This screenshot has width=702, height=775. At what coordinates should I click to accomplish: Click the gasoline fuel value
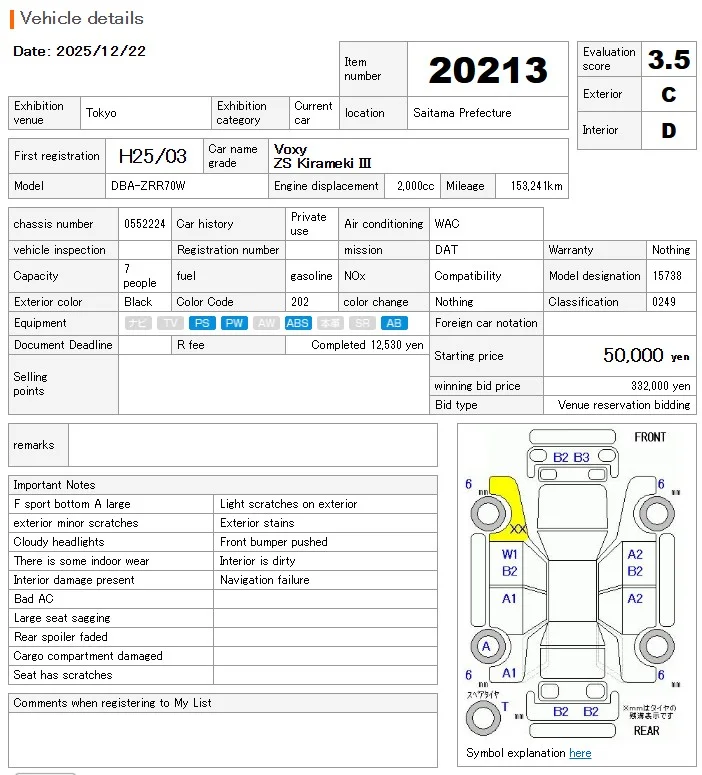311,276
